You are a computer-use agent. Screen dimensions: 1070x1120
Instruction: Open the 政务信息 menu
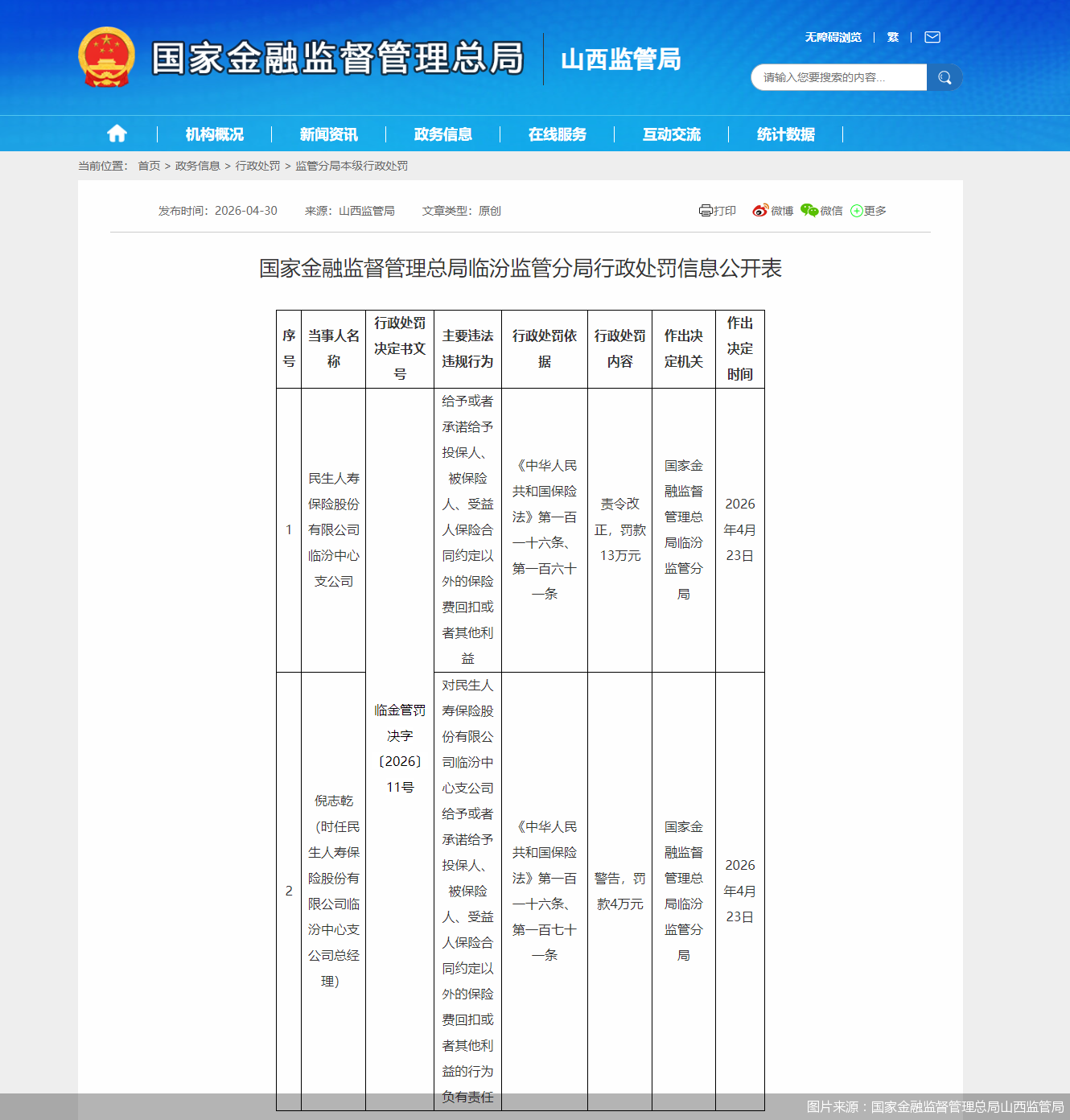click(442, 134)
